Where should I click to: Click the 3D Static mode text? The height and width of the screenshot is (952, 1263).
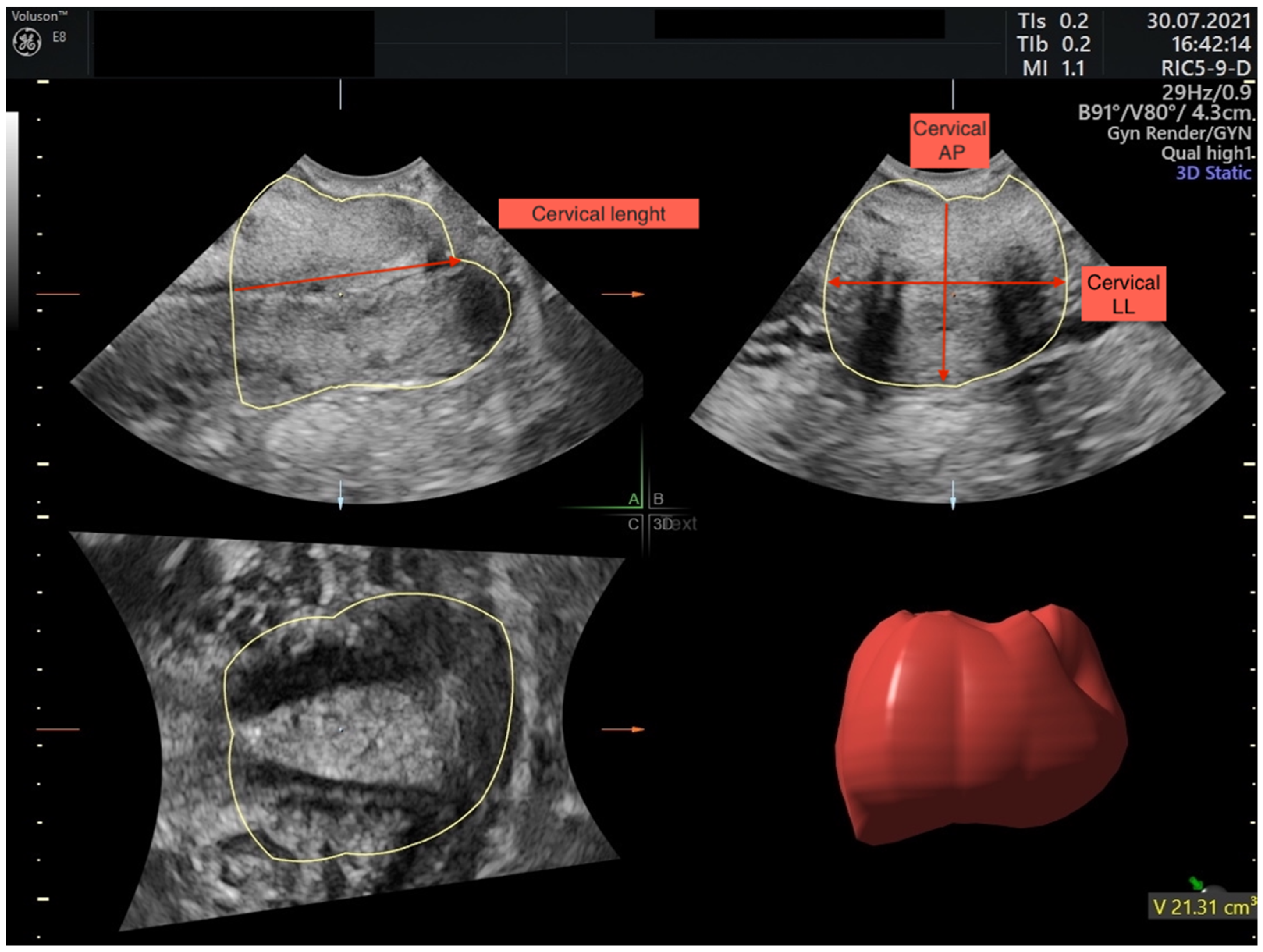pyautogui.click(x=1213, y=172)
